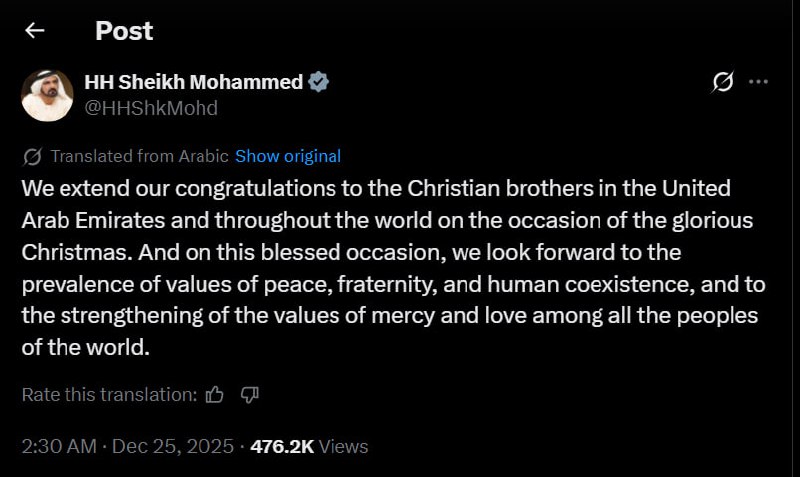
Task: Click the 'Translated from Arabic' label
Action: point(139,156)
